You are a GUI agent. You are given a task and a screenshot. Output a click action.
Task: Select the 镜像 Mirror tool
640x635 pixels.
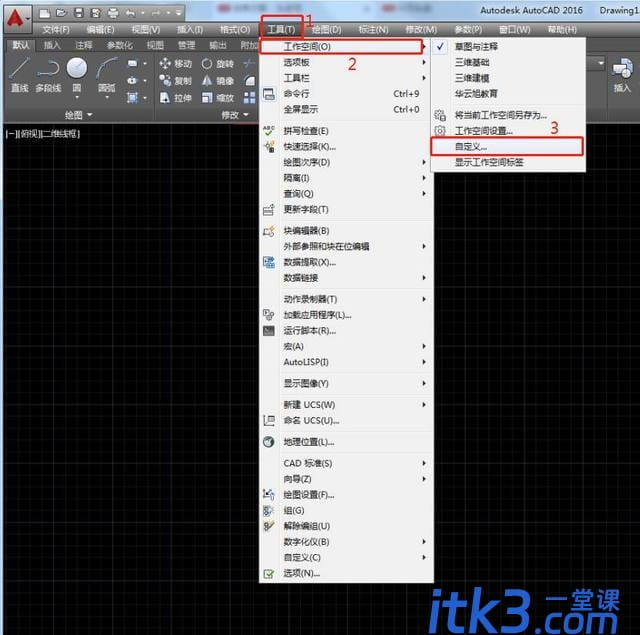click(x=218, y=81)
